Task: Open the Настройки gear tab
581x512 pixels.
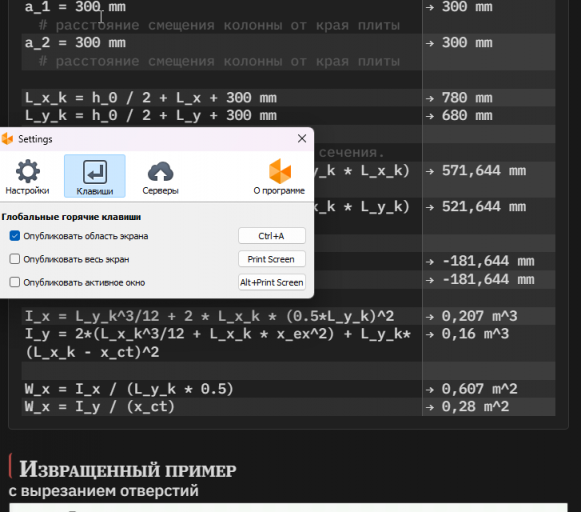Action: tap(27, 177)
